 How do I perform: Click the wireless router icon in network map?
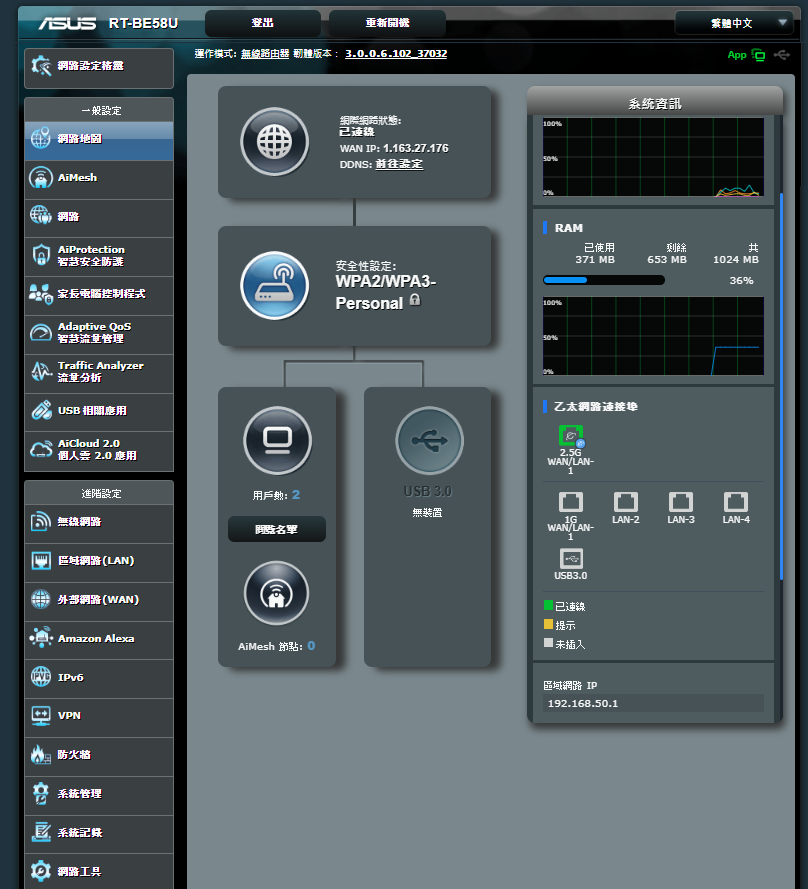[274, 285]
